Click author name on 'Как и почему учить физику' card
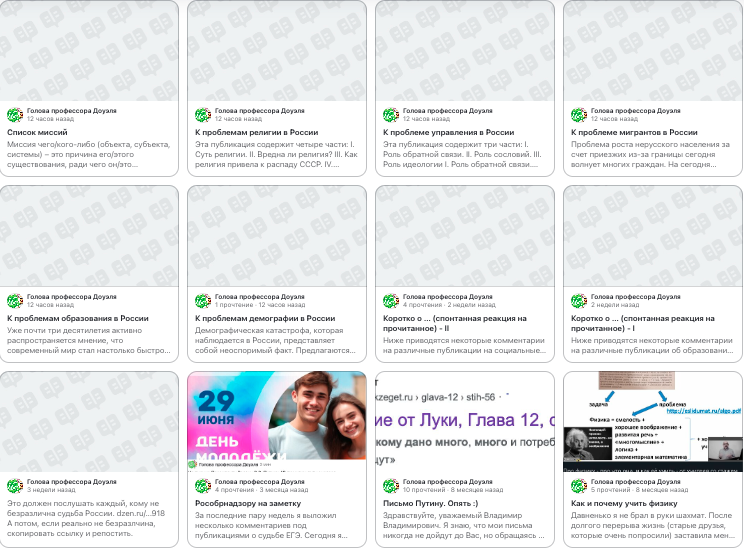Image resolution: width=744 pixels, height=550 pixels. [635, 482]
